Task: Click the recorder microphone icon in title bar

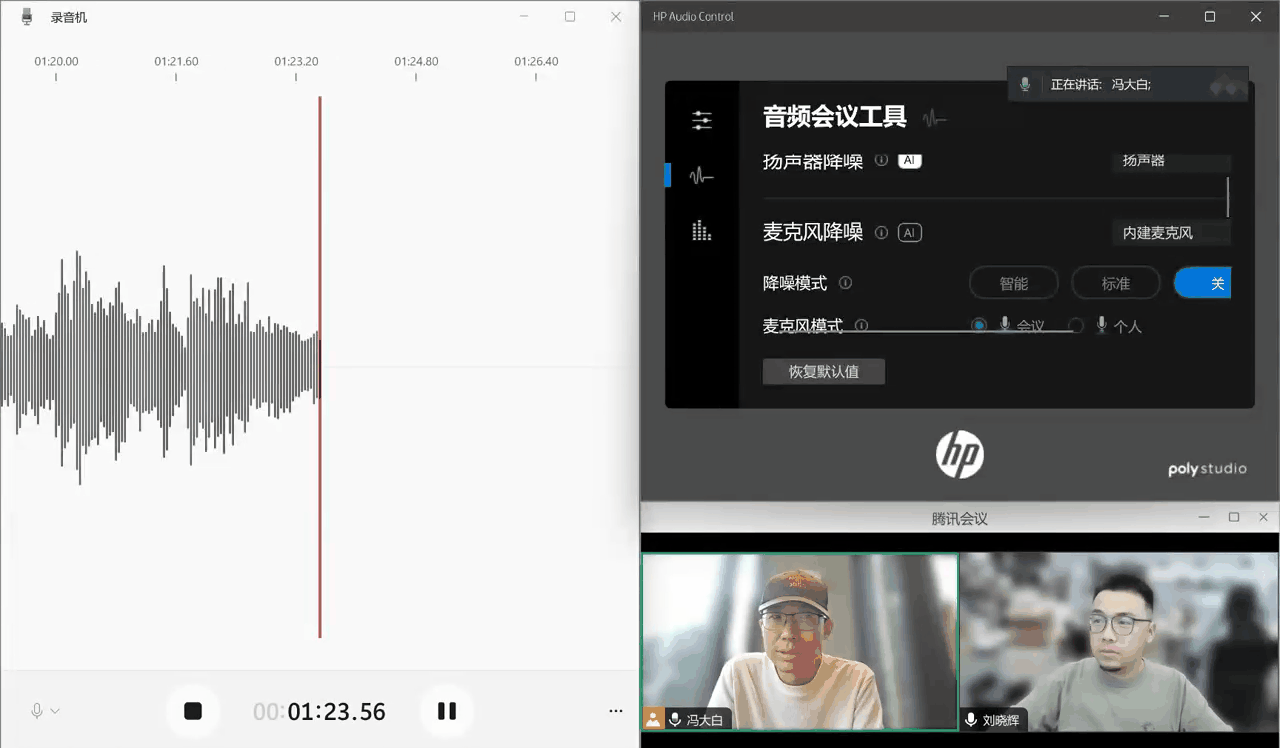Action: pyautogui.click(x=27, y=17)
